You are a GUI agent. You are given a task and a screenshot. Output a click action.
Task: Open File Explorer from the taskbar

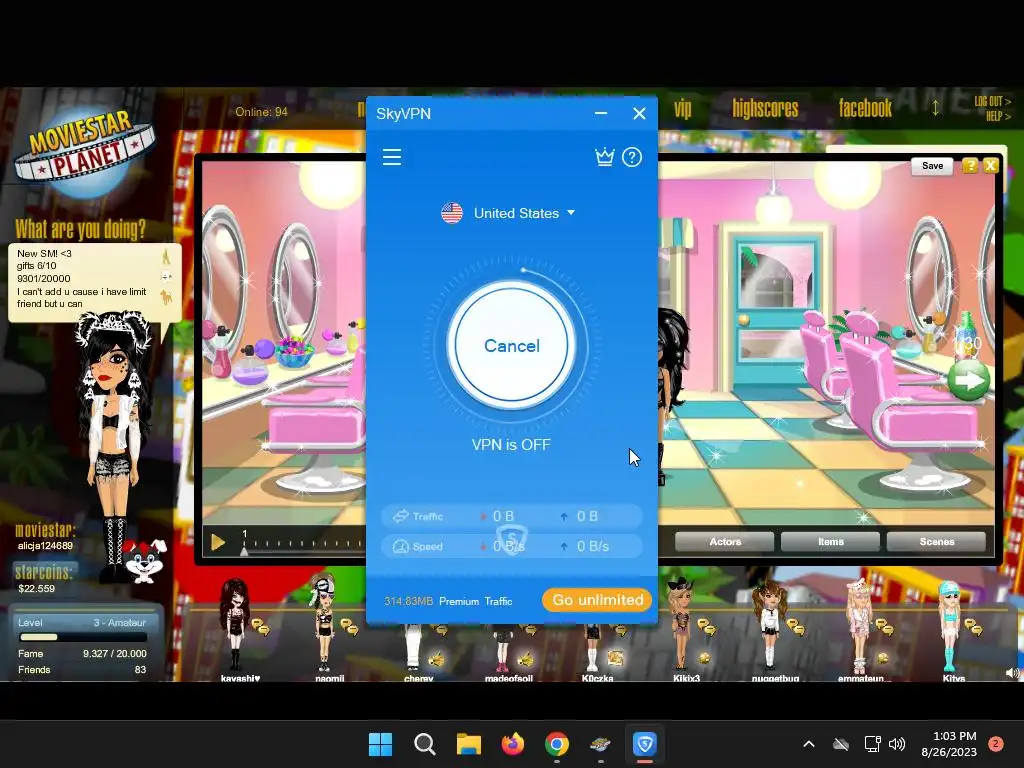(x=468, y=744)
